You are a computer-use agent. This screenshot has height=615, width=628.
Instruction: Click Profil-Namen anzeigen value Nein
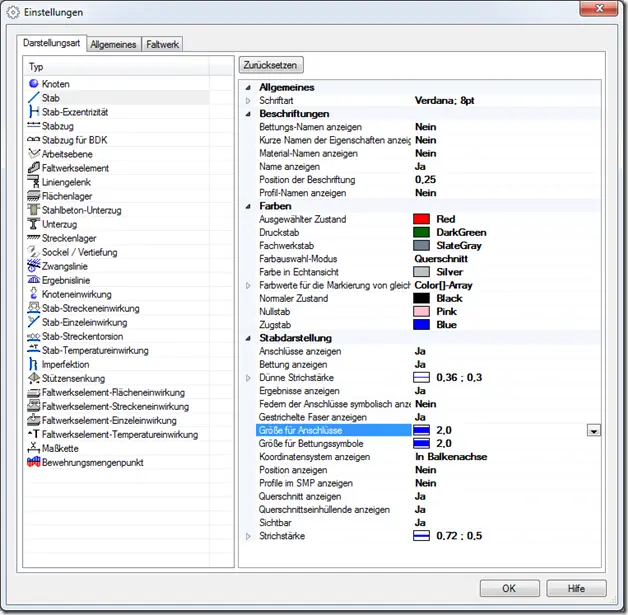[x=425, y=193]
